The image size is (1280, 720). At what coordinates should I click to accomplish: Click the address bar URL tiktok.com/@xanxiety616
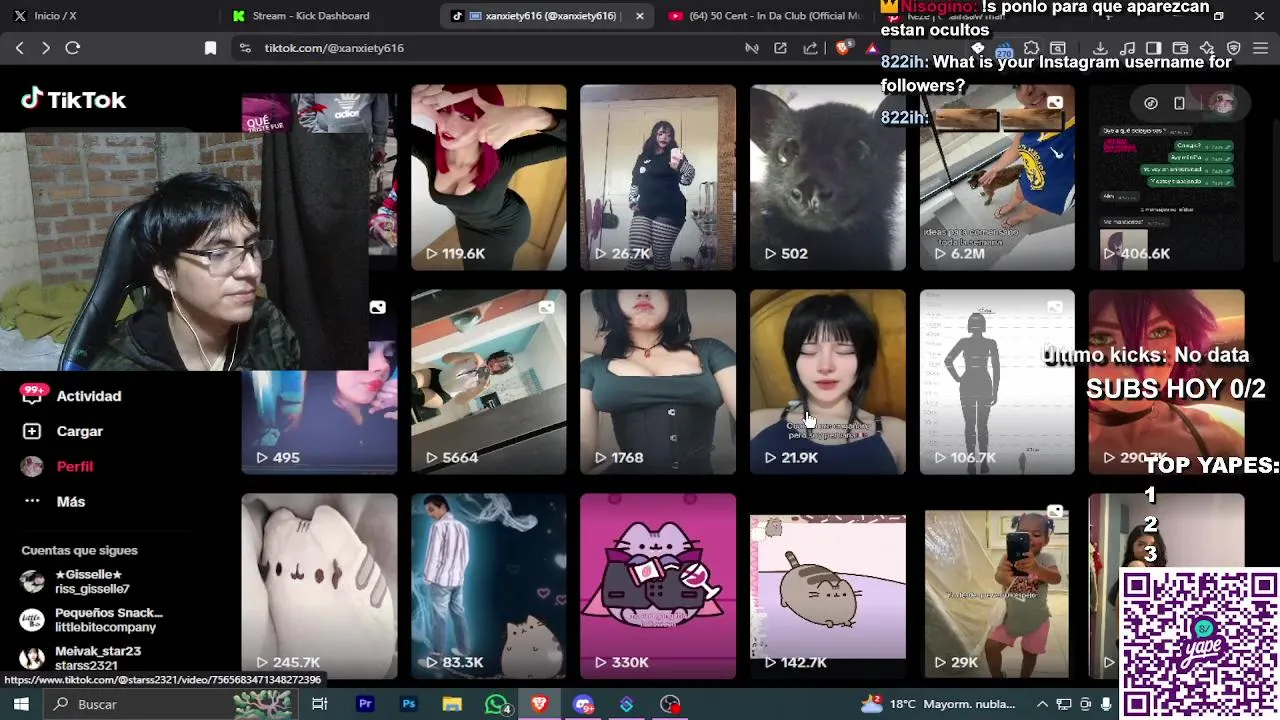coord(334,48)
